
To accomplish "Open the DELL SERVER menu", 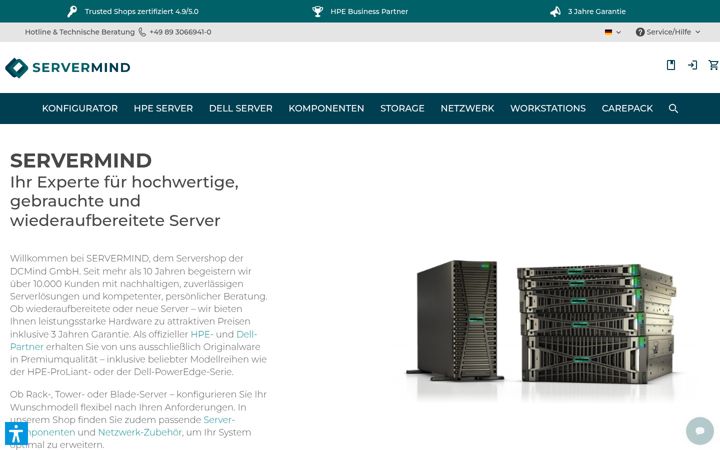I will click(241, 108).
